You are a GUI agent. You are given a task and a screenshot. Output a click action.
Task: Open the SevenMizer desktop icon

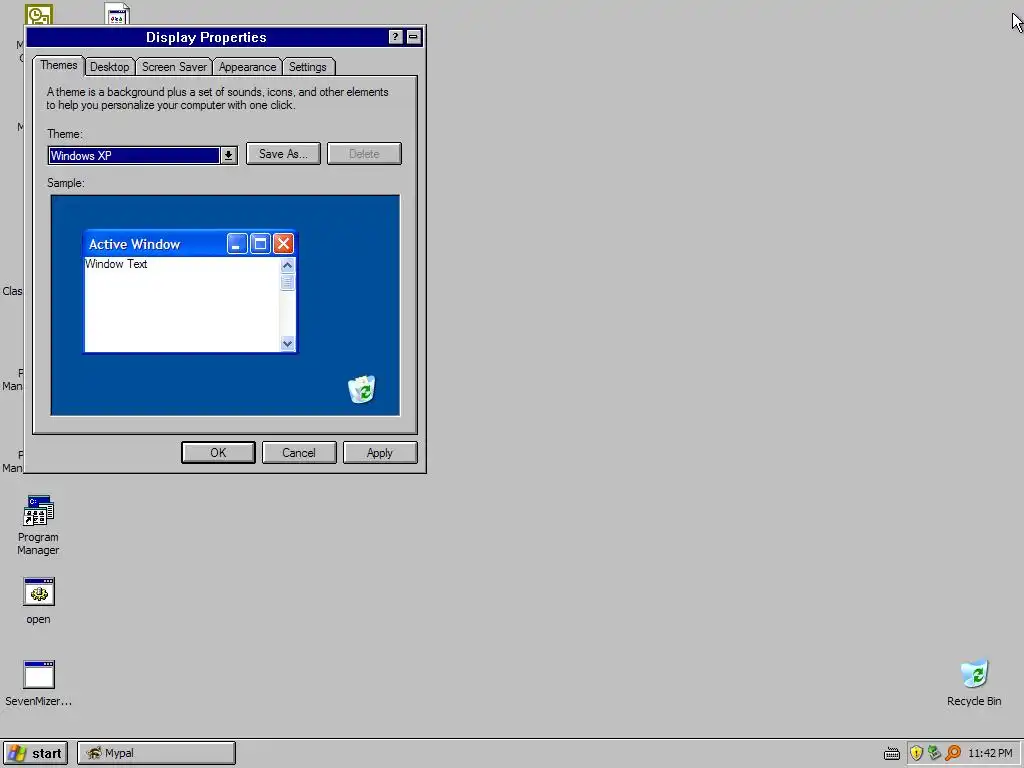39,675
